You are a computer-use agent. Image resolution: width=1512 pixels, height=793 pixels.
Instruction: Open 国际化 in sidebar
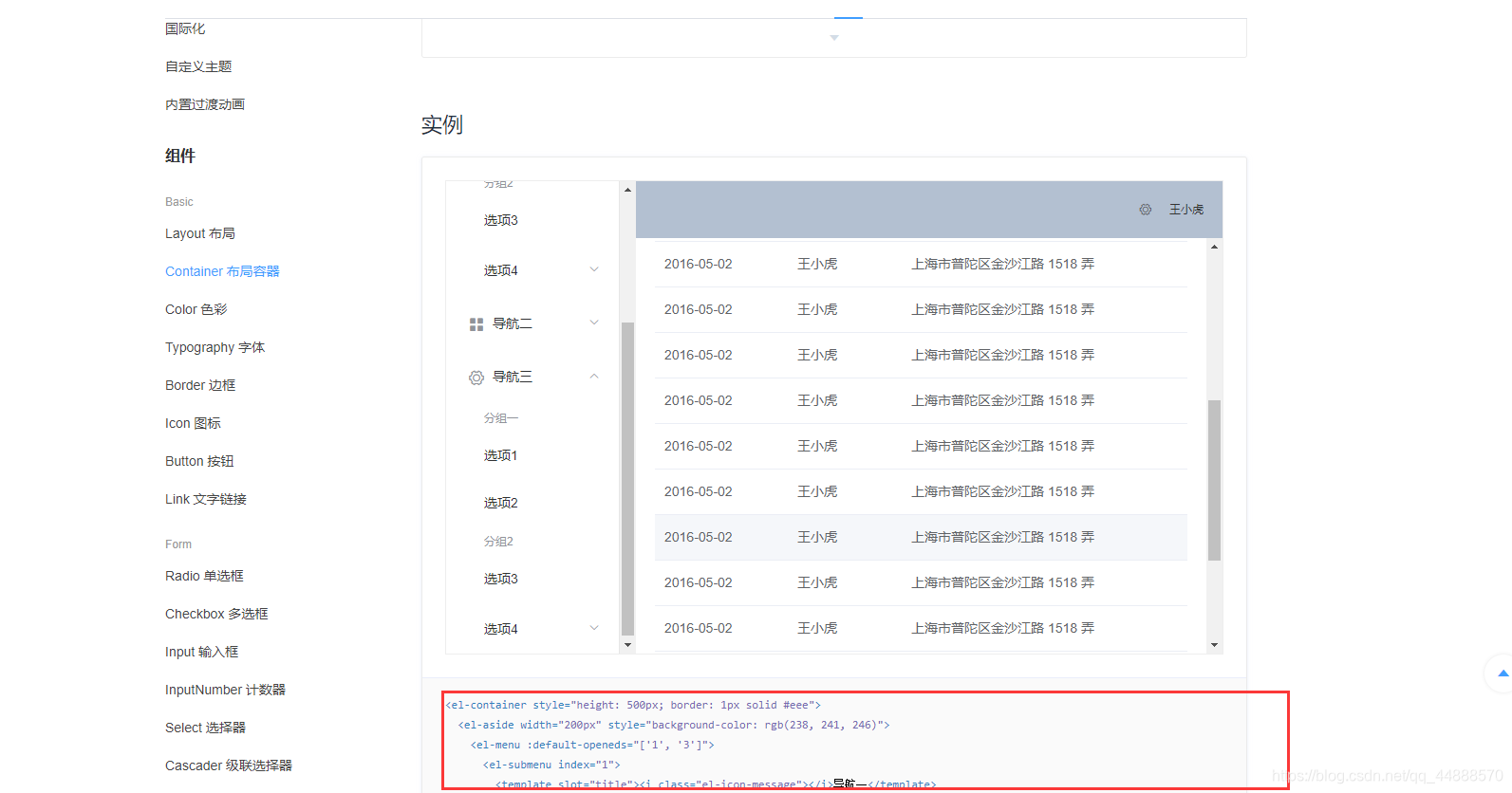(x=185, y=28)
